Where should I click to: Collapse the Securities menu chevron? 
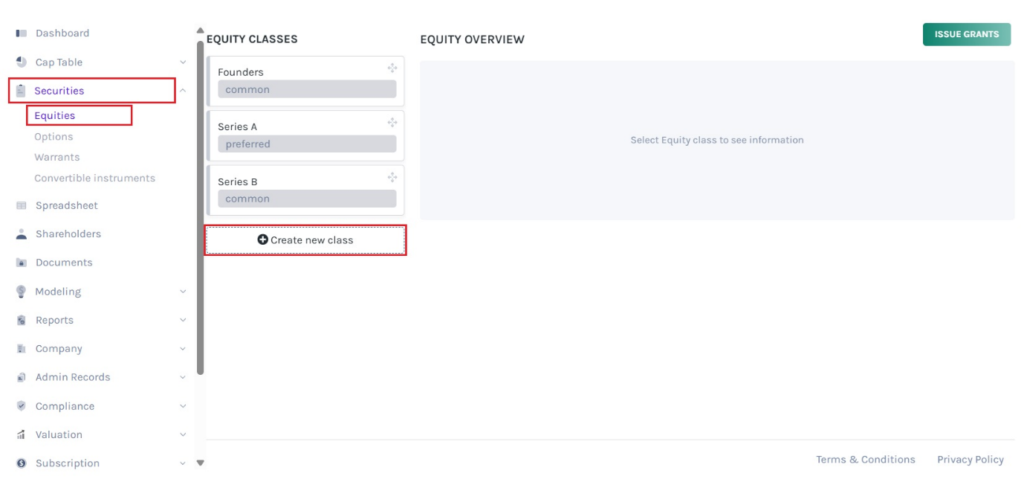click(x=183, y=91)
